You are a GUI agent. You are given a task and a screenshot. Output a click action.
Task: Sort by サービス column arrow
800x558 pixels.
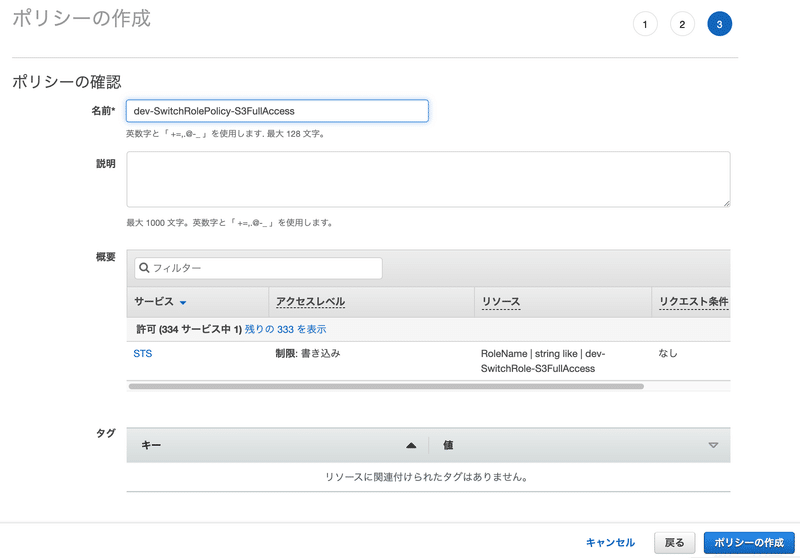click(183, 302)
